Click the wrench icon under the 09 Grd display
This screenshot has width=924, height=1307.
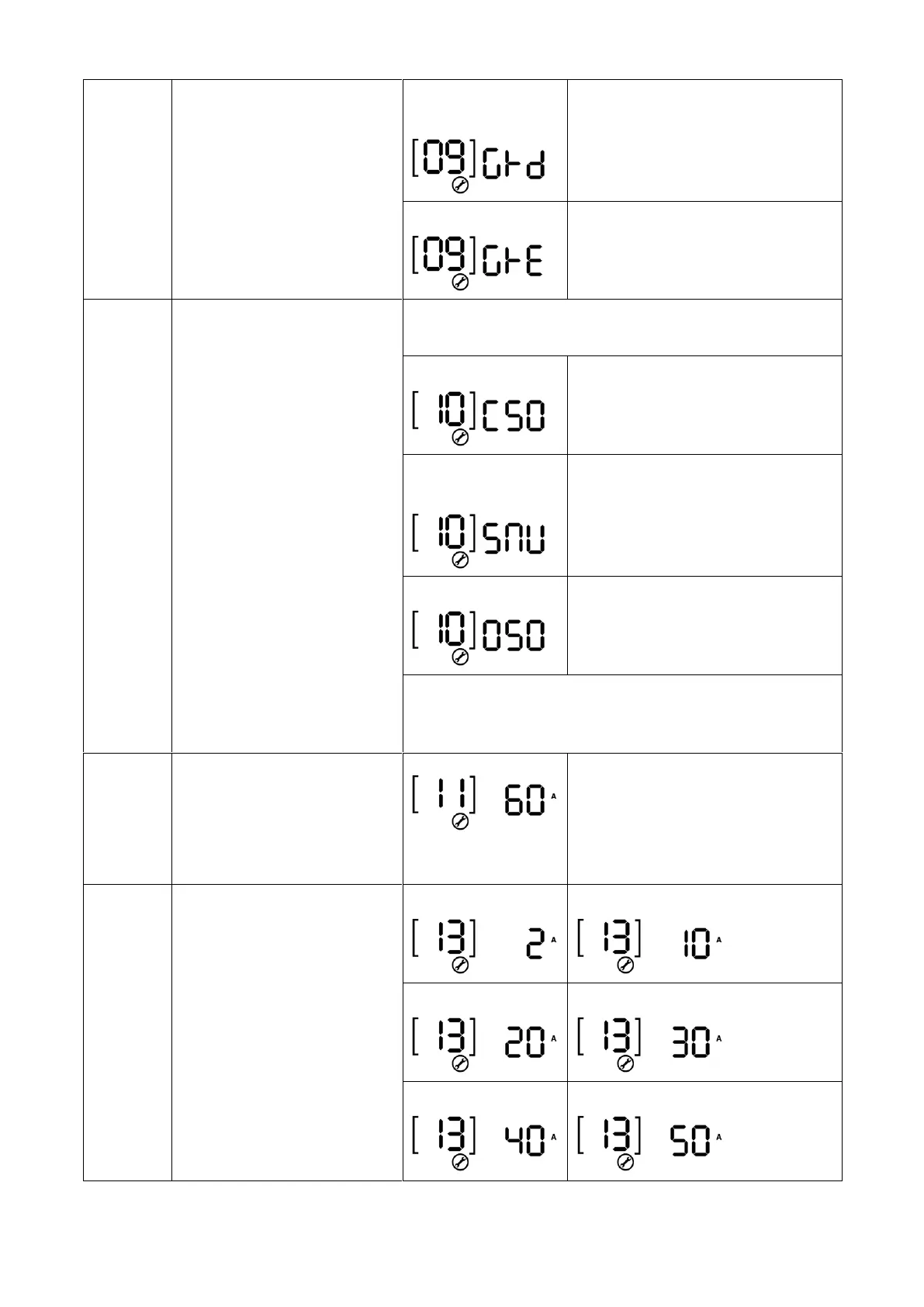(x=460, y=185)
